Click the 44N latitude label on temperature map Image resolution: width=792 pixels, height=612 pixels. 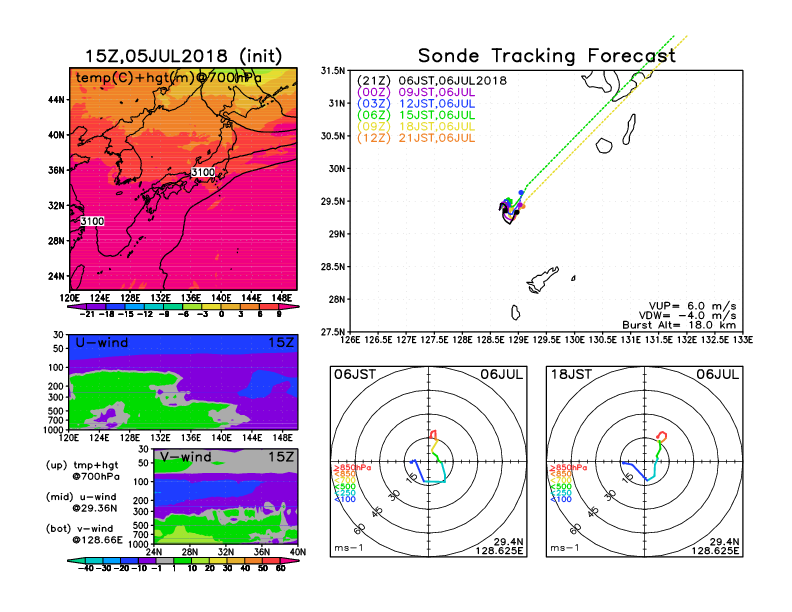[x=56, y=100]
